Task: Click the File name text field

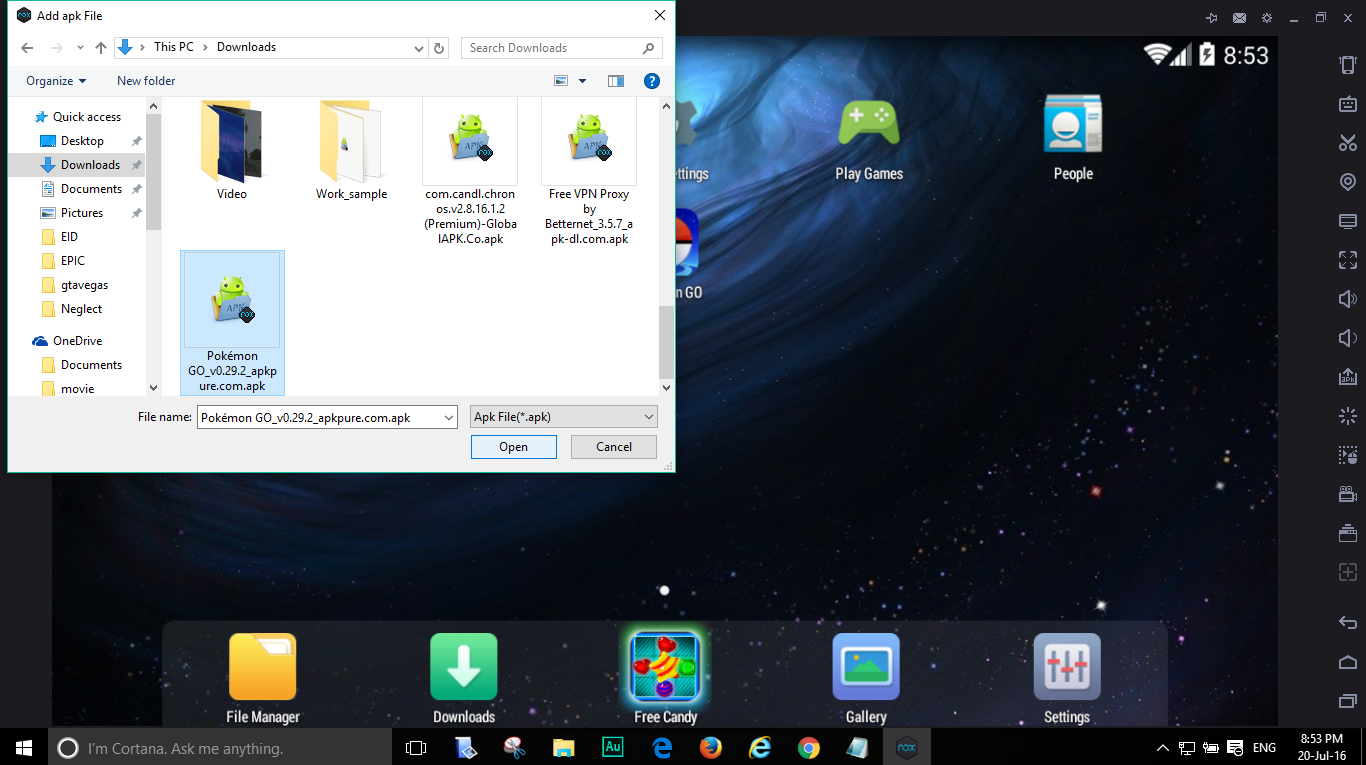Action: 318,417
